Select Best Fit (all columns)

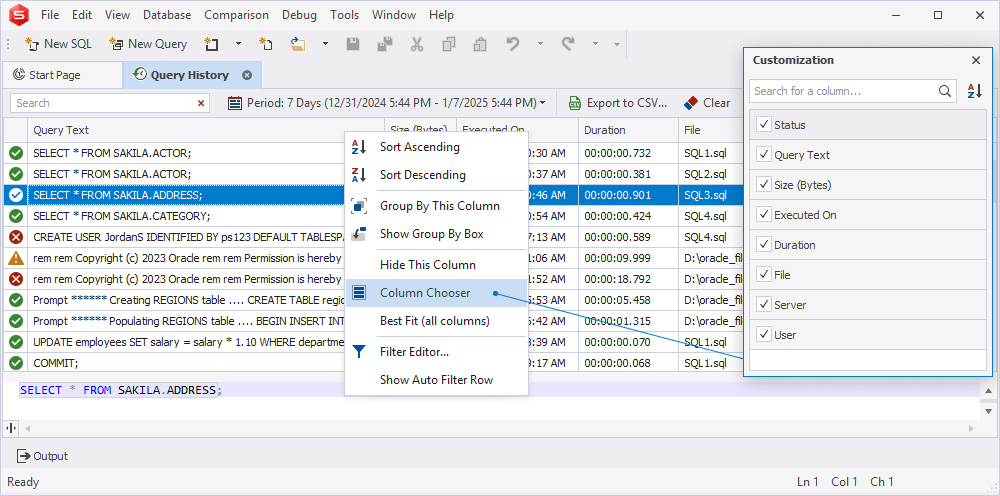click(x=436, y=321)
